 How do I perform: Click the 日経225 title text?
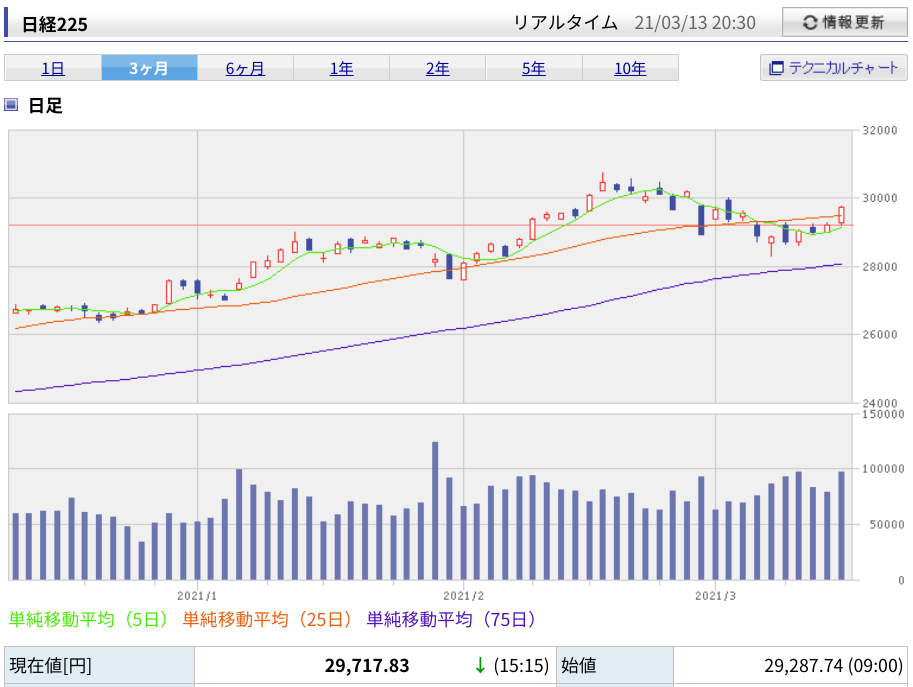(x=54, y=24)
